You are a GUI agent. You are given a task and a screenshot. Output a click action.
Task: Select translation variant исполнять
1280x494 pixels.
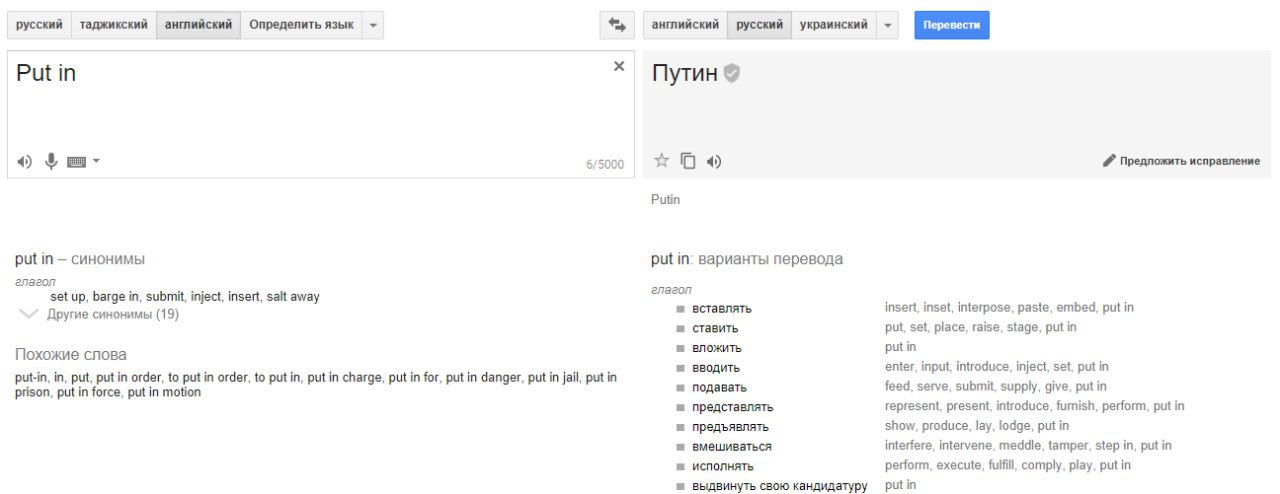(x=722, y=466)
